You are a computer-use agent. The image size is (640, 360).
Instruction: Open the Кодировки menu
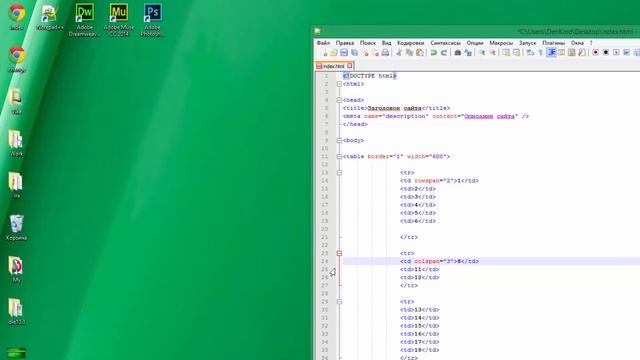pyautogui.click(x=411, y=43)
